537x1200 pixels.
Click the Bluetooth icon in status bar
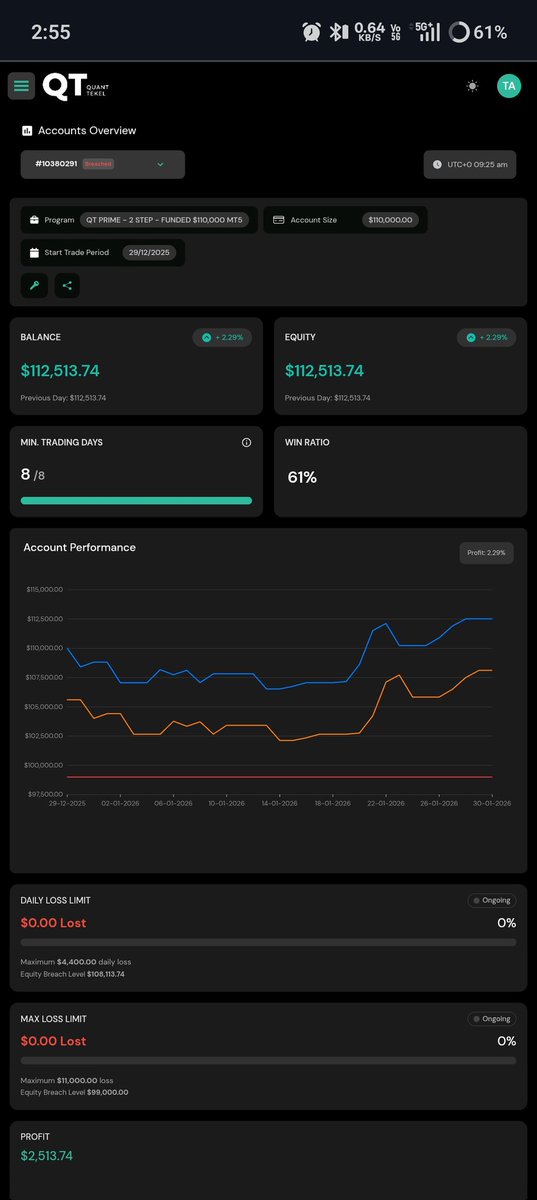(338, 32)
